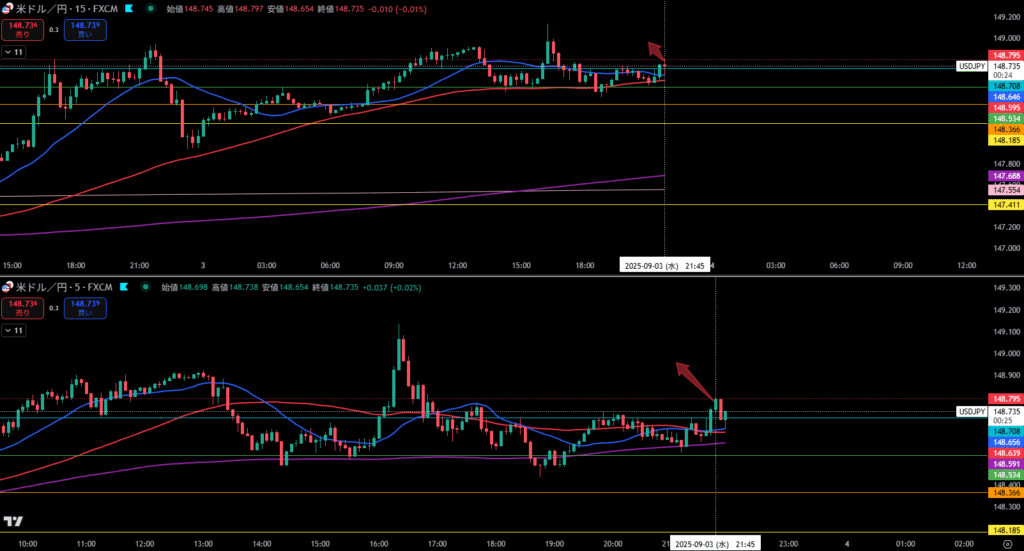Screen dimensions: 1024x551
Task: Open the symbol flag icon on the 5-minute chart
Action: tap(7, 287)
